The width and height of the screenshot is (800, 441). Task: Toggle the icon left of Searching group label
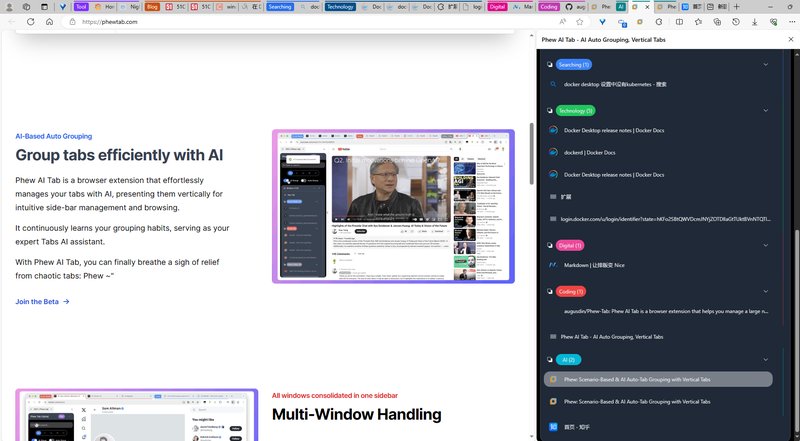[x=550, y=65]
